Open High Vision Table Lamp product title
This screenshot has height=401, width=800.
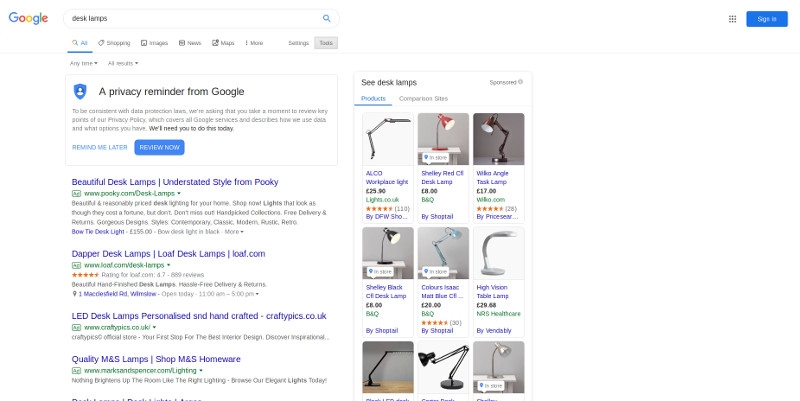492,292
